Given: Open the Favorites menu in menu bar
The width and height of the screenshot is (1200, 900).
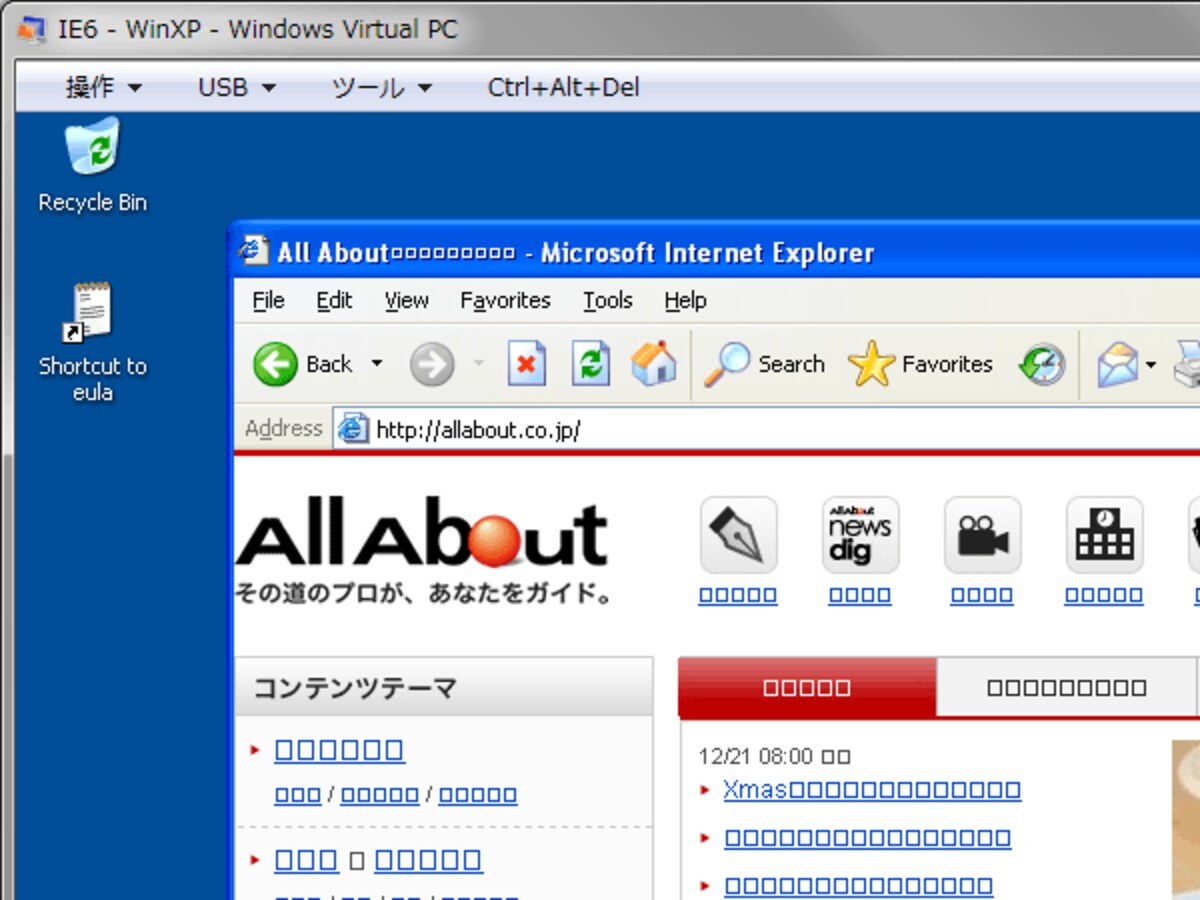Looking at the screenshot, I should click(x=505, y=301).
